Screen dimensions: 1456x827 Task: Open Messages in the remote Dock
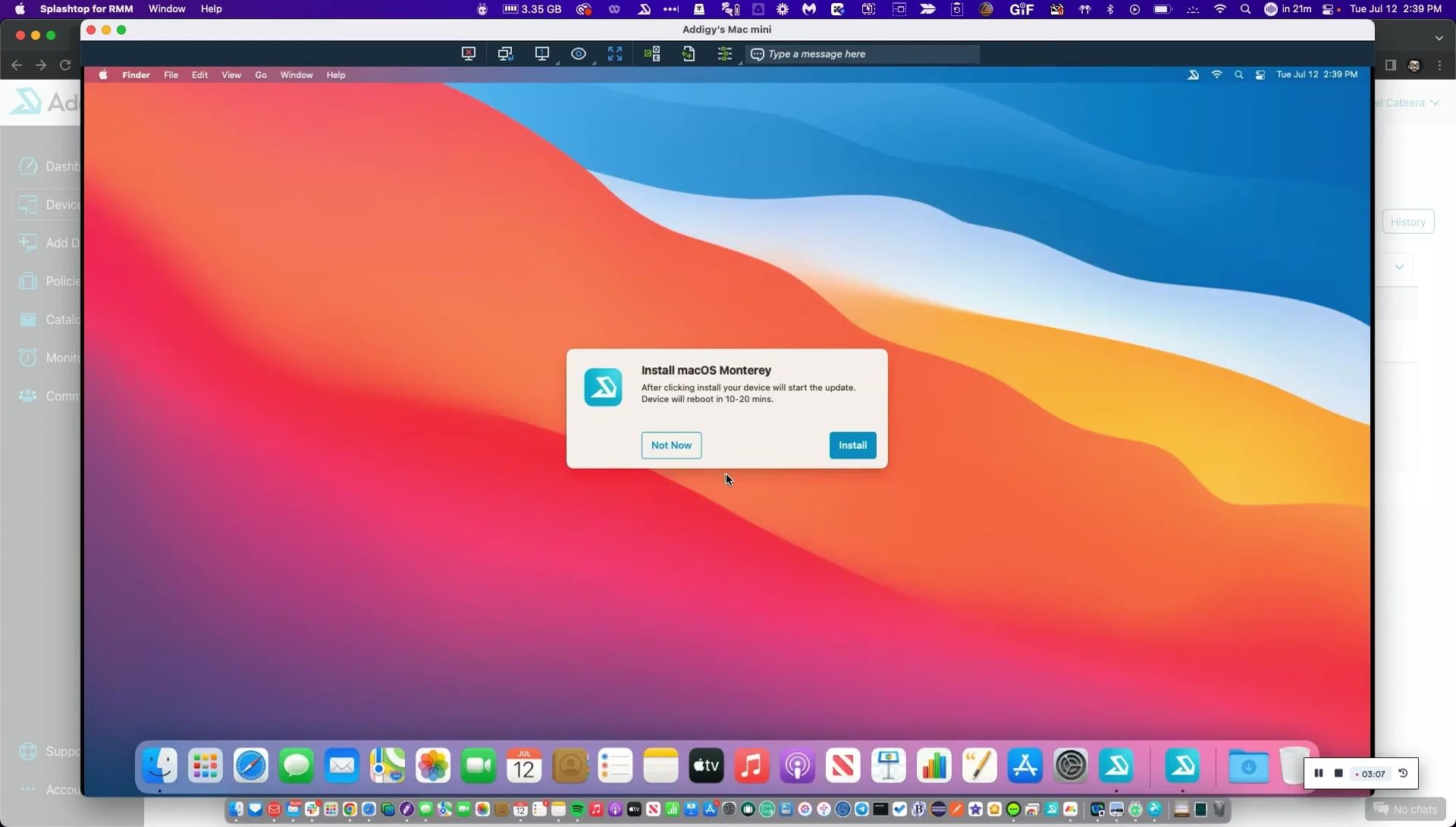297,766
